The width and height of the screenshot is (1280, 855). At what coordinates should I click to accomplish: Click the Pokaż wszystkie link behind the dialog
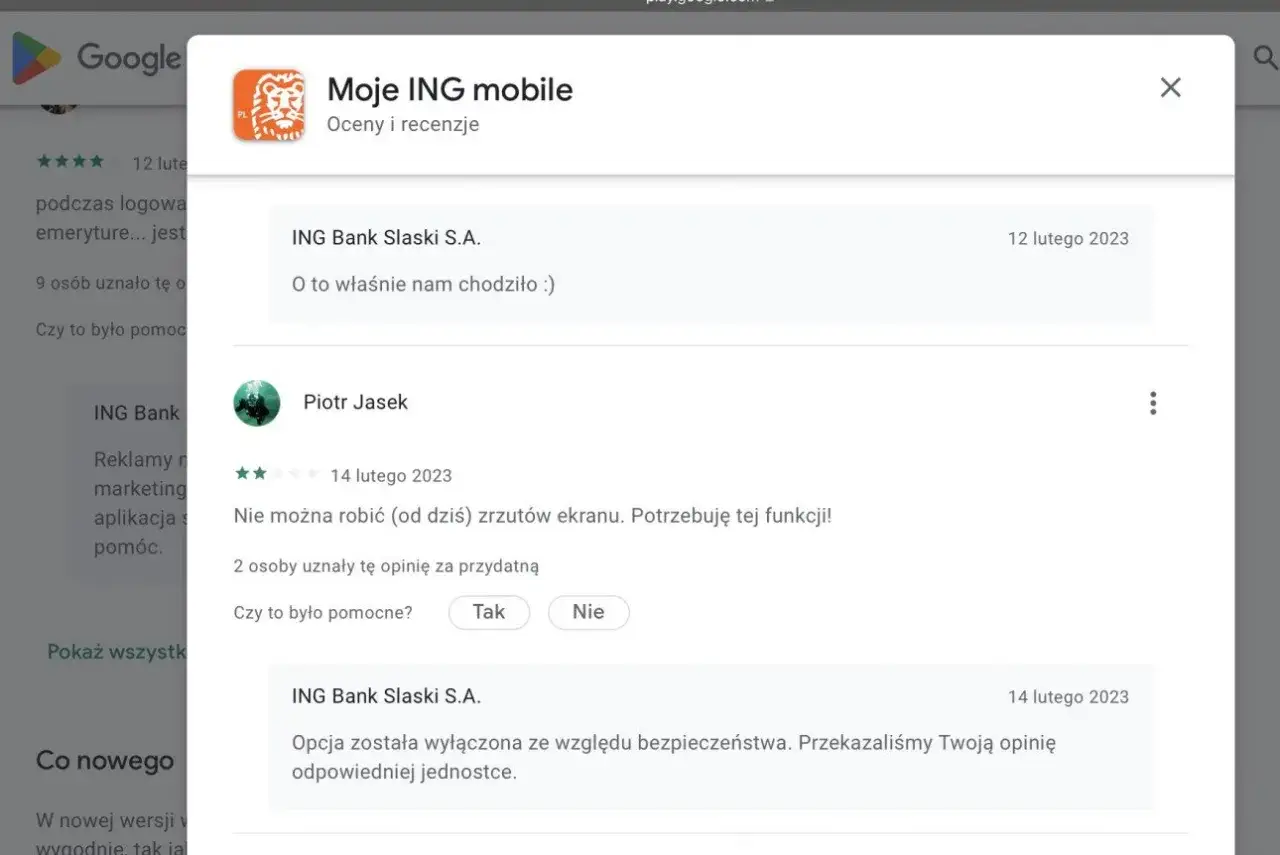tap(116, 652)
